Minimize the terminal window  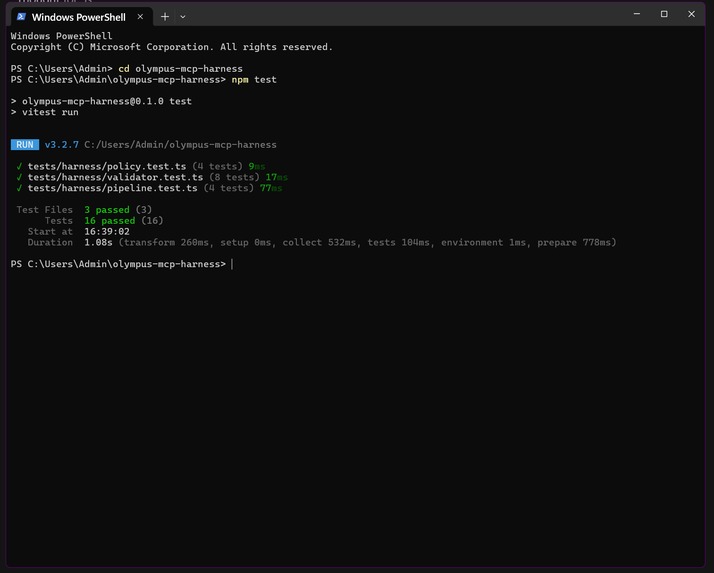(637, 14)
